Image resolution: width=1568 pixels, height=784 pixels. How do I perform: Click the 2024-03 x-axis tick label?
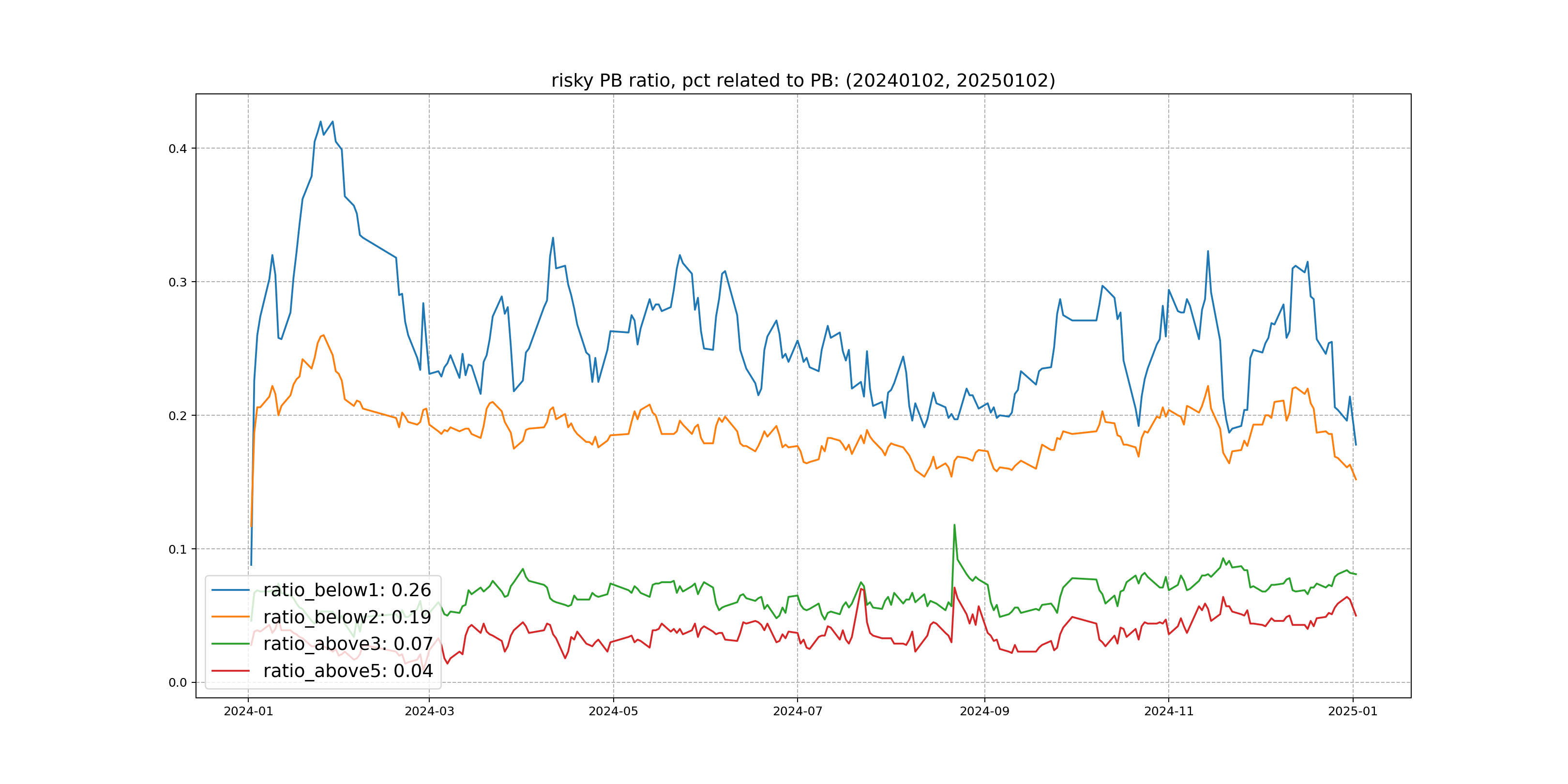[x=429, y=711]
